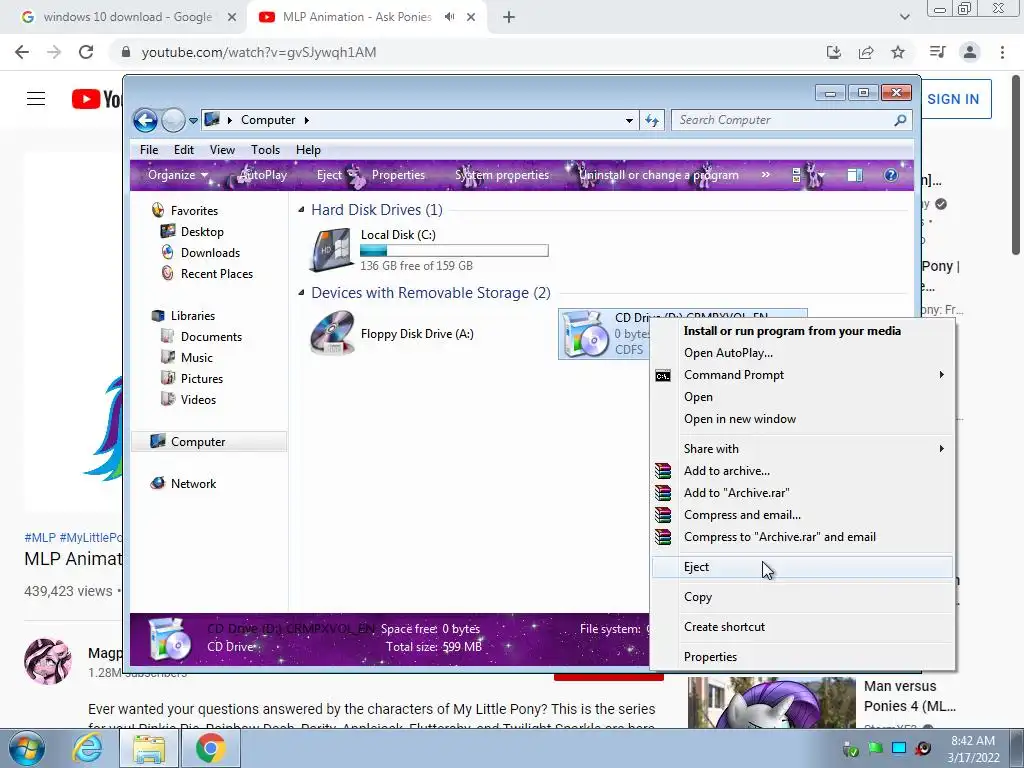Click the Explorer back arrow button
The image size is (1024, 768).
coord(145,120)
